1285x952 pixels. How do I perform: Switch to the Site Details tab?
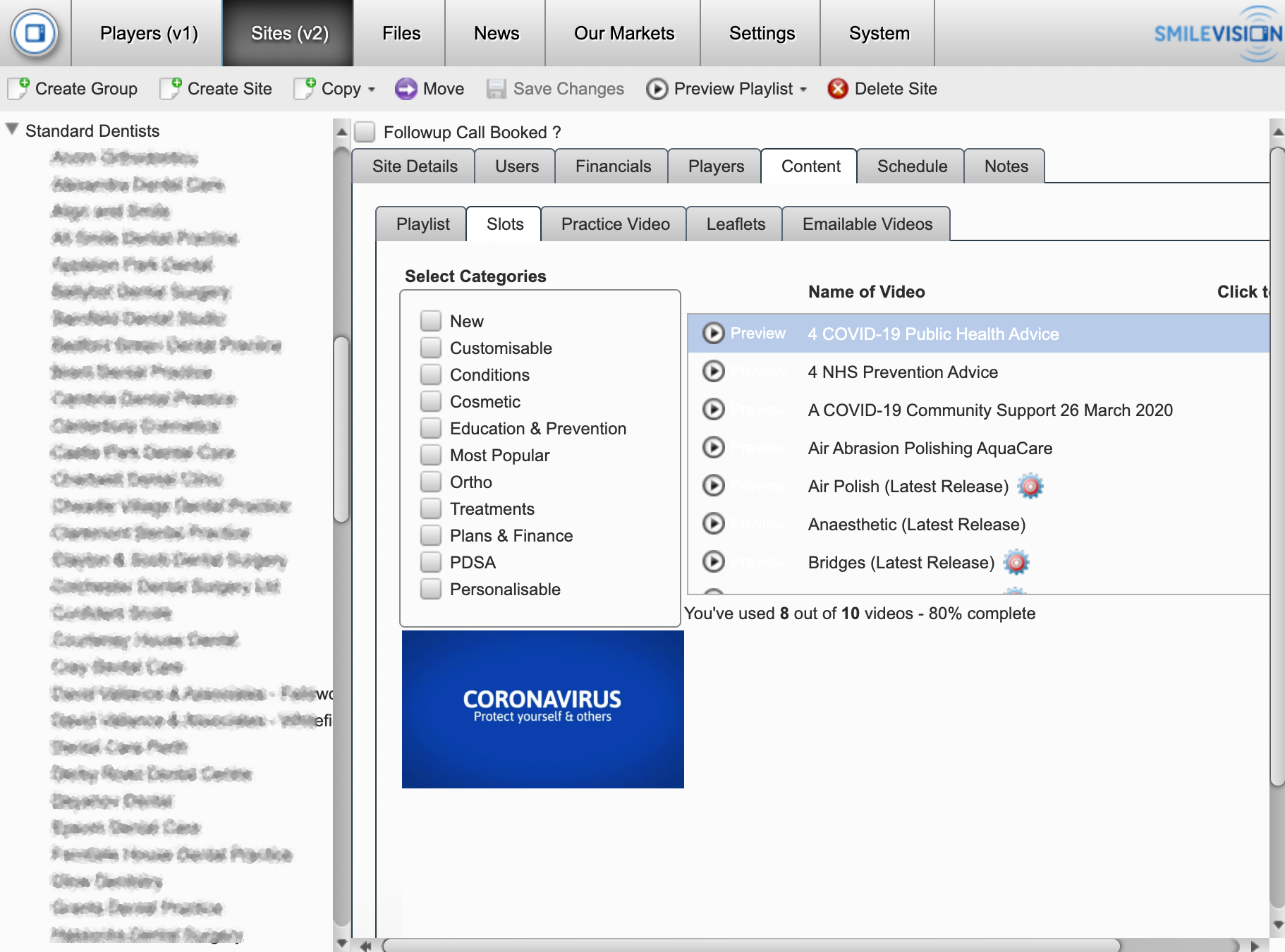click(x=415, y=166)
